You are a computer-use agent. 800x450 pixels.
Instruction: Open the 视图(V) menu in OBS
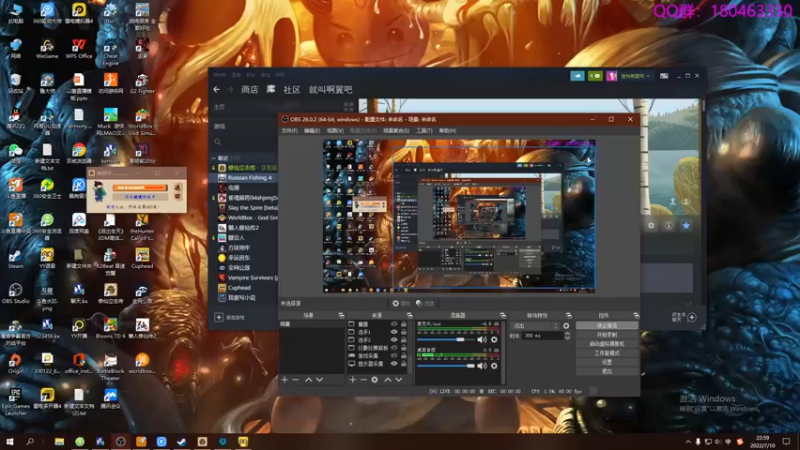tap(335, 131)
